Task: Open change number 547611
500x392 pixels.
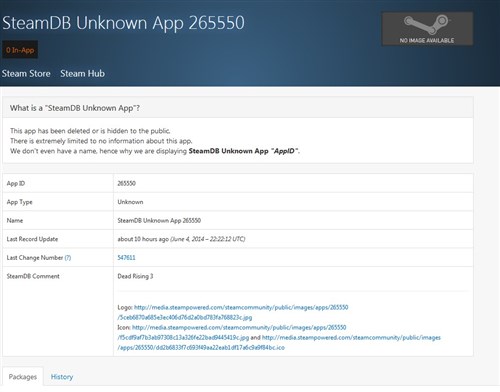Action: pyautogui.click(x=126, y=257)
